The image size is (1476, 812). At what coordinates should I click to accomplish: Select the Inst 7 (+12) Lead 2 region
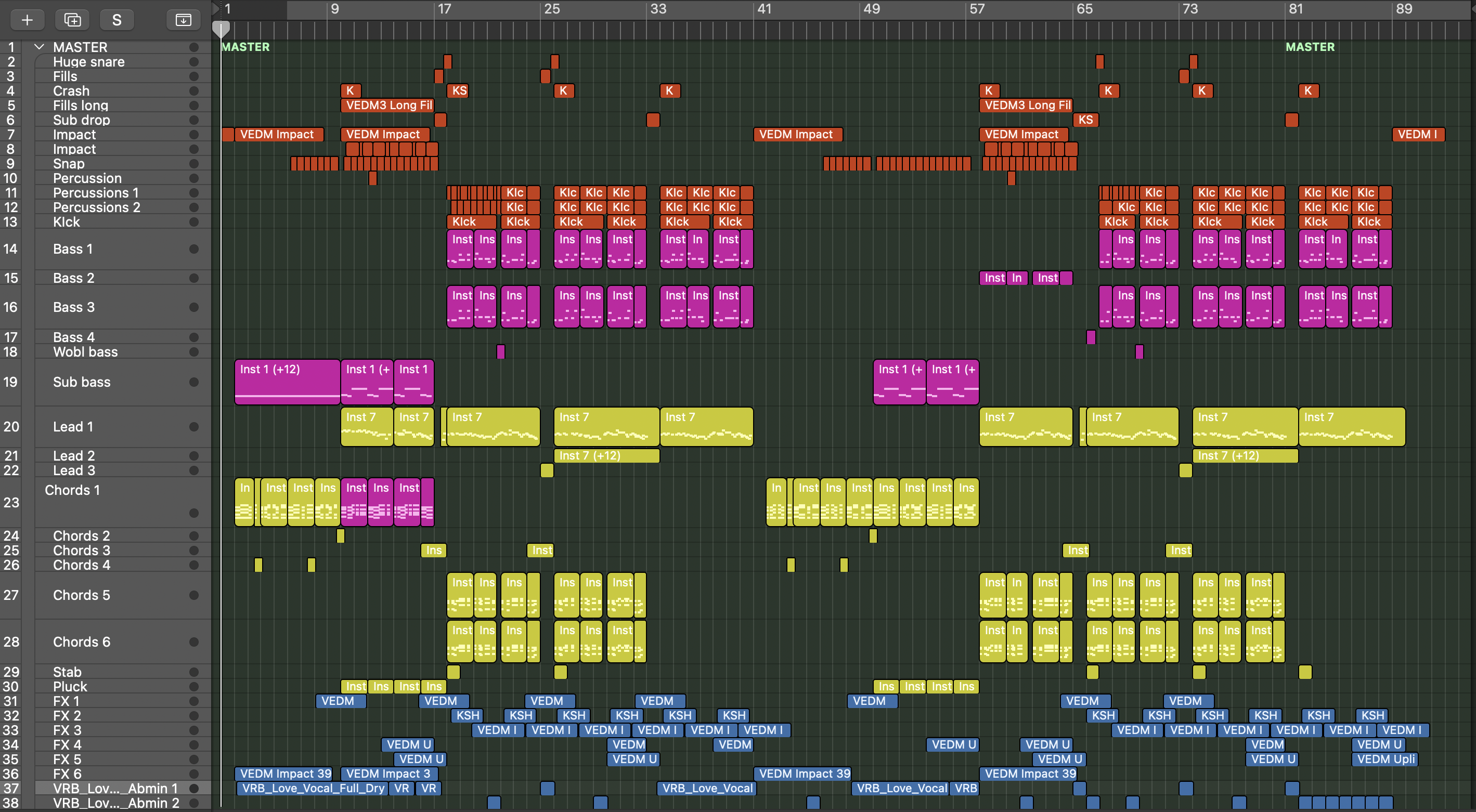click(606, 456)
